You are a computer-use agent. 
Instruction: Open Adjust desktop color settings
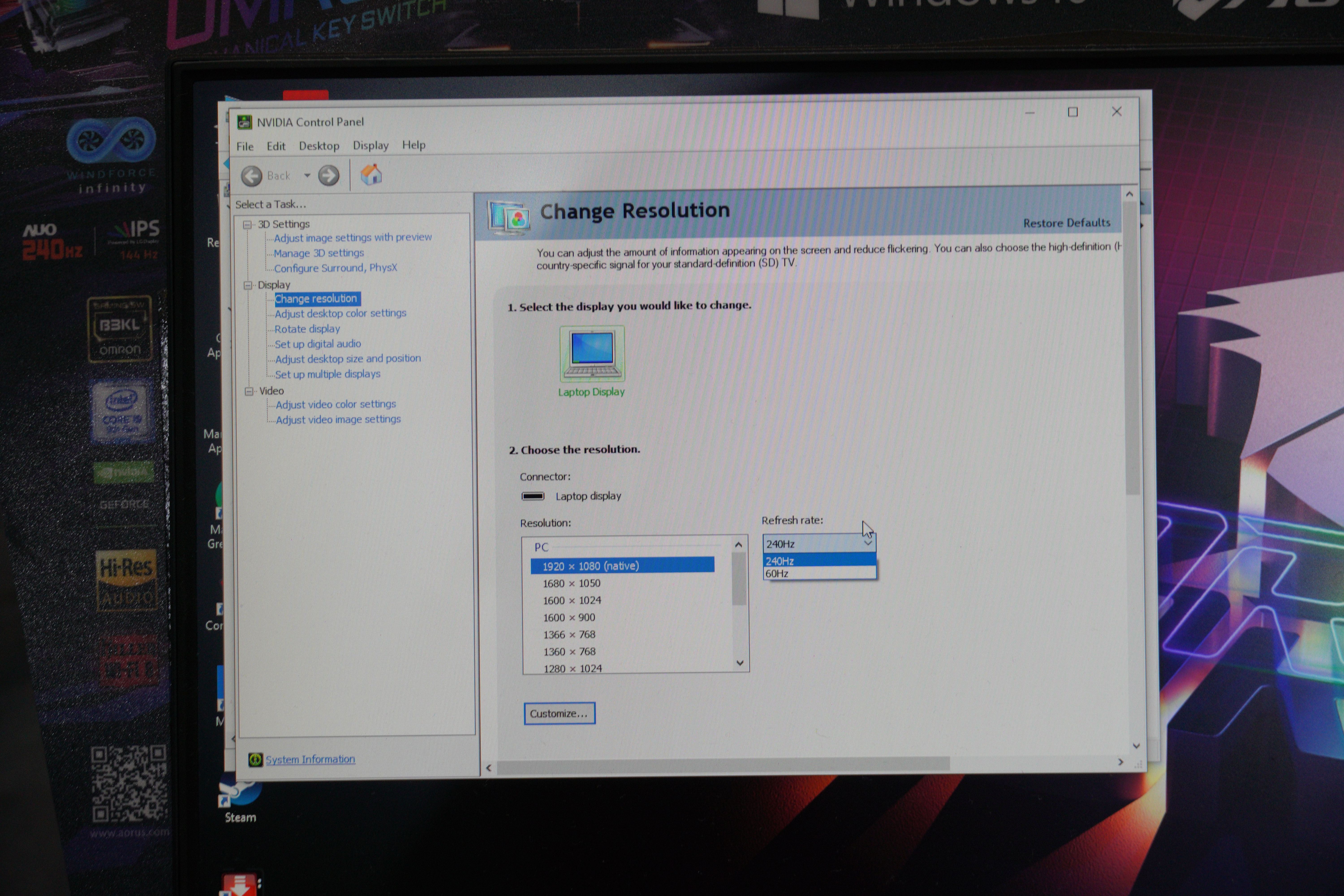[x=340, y=313]
